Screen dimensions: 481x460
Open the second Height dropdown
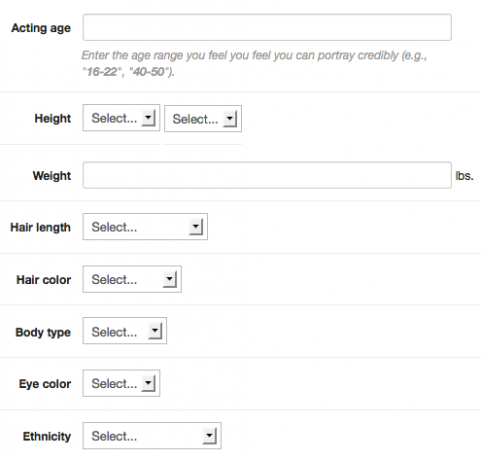(x=203, y=119)
